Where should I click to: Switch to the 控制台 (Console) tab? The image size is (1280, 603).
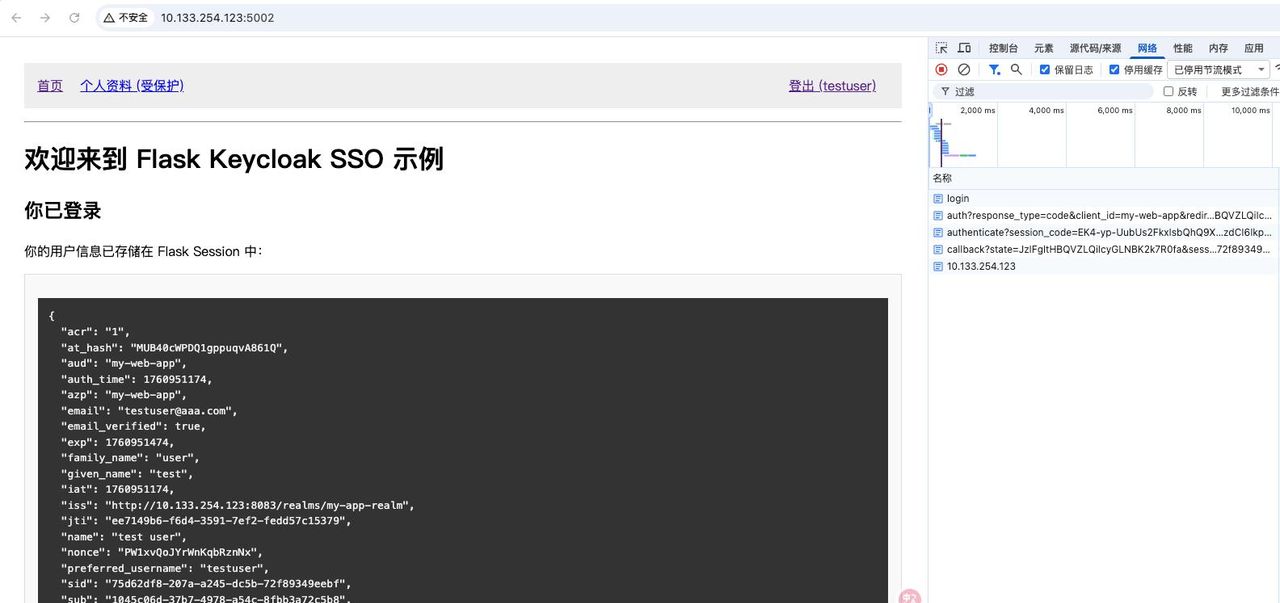click(1003, 47)
